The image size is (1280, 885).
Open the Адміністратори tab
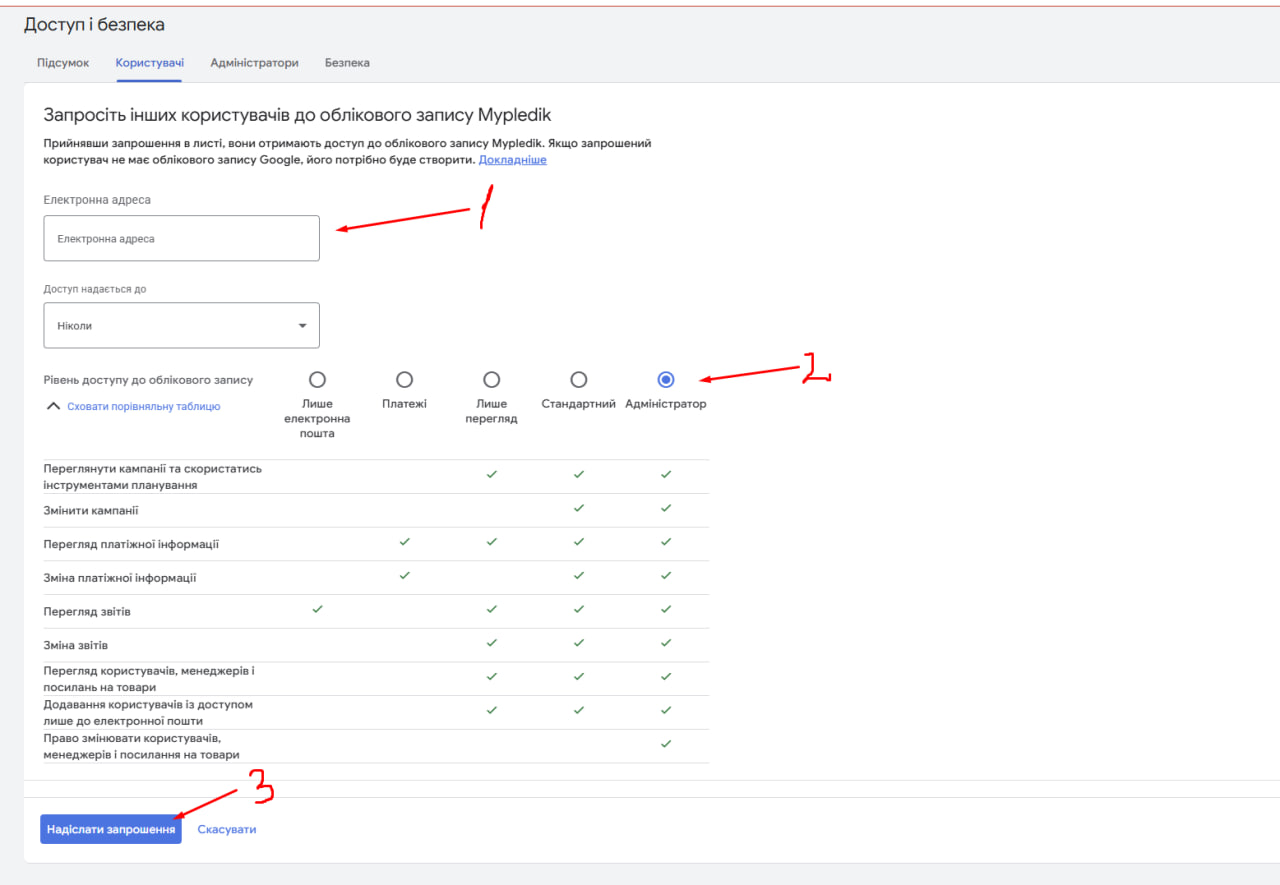click(x=254, y=63)
